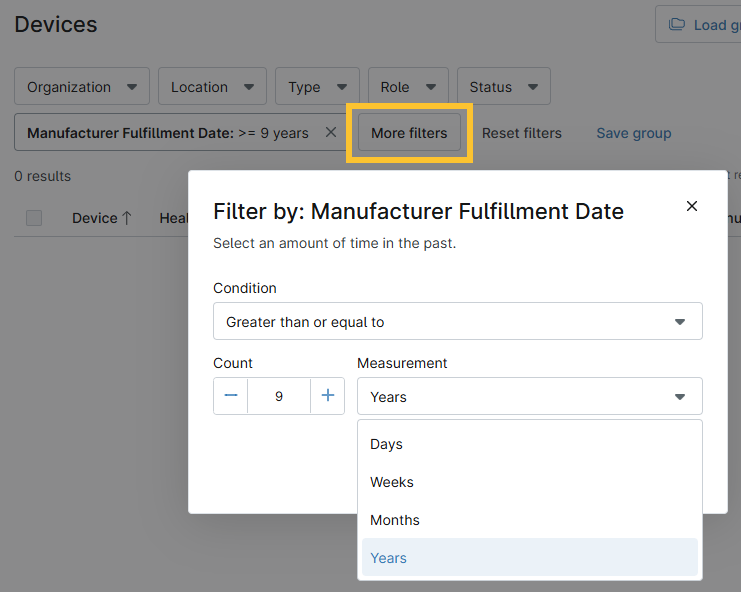Click the Load group folder icon

677,25
